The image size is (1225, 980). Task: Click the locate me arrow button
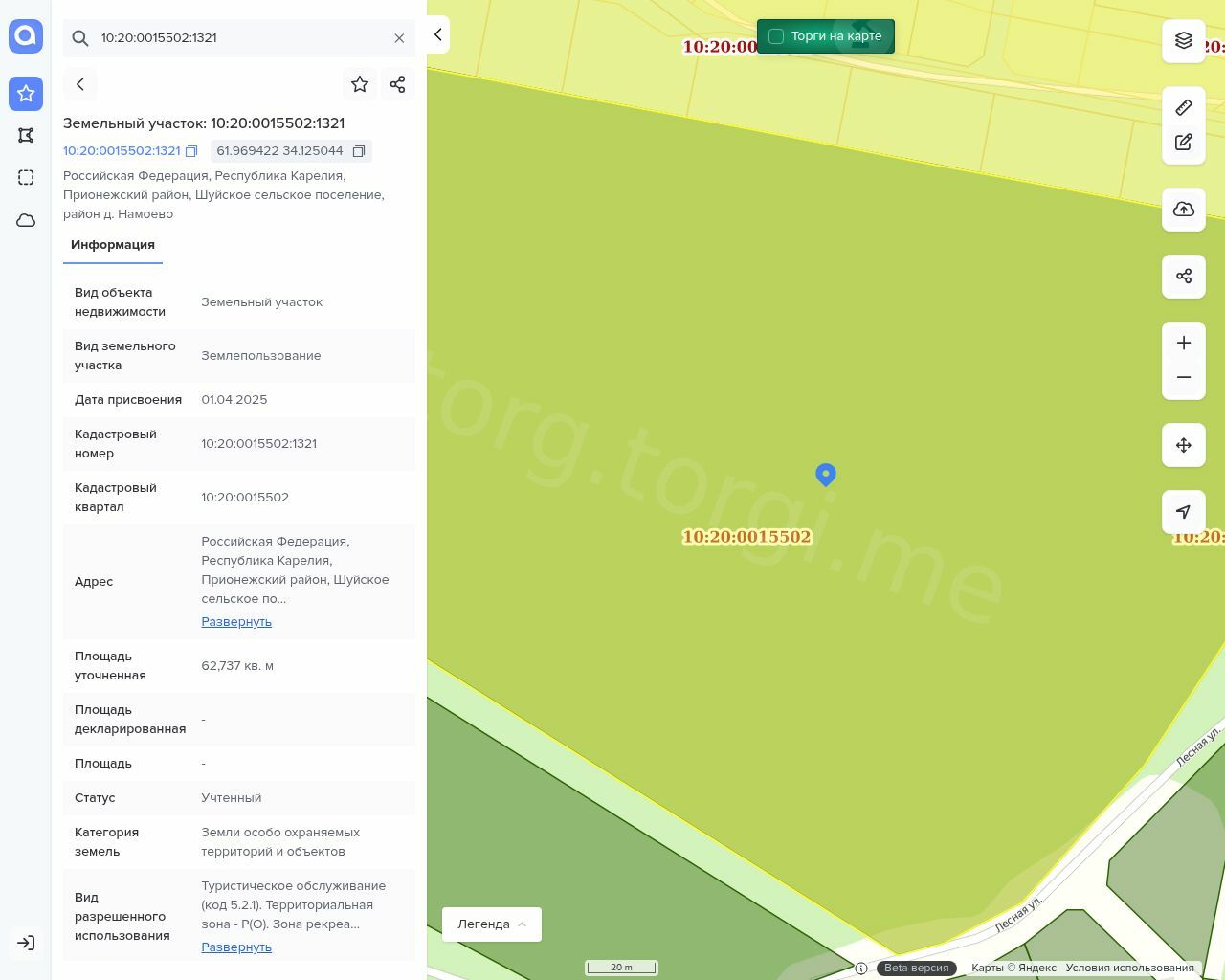[1184, 512]
